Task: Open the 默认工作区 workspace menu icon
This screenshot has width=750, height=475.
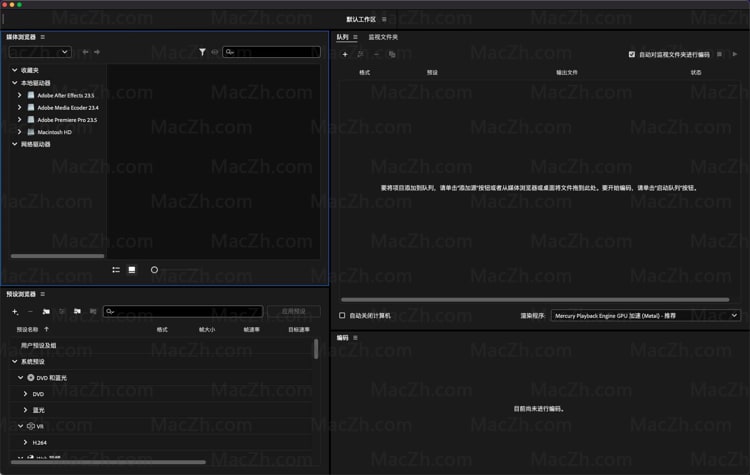Action: (x=384, y=20)
